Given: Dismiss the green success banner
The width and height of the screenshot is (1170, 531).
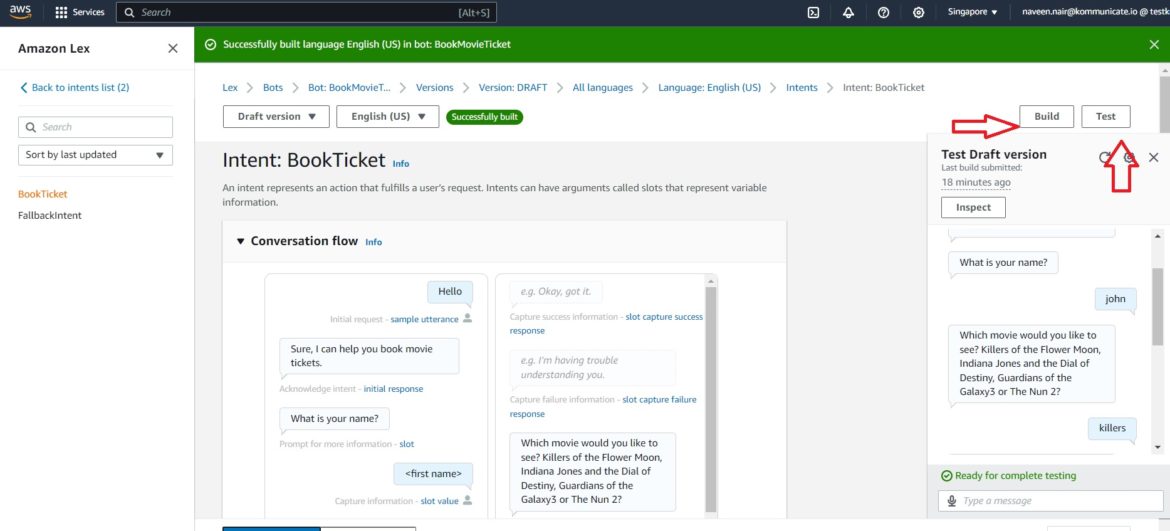Looking at the screenshot, I should click(1154, 45).
